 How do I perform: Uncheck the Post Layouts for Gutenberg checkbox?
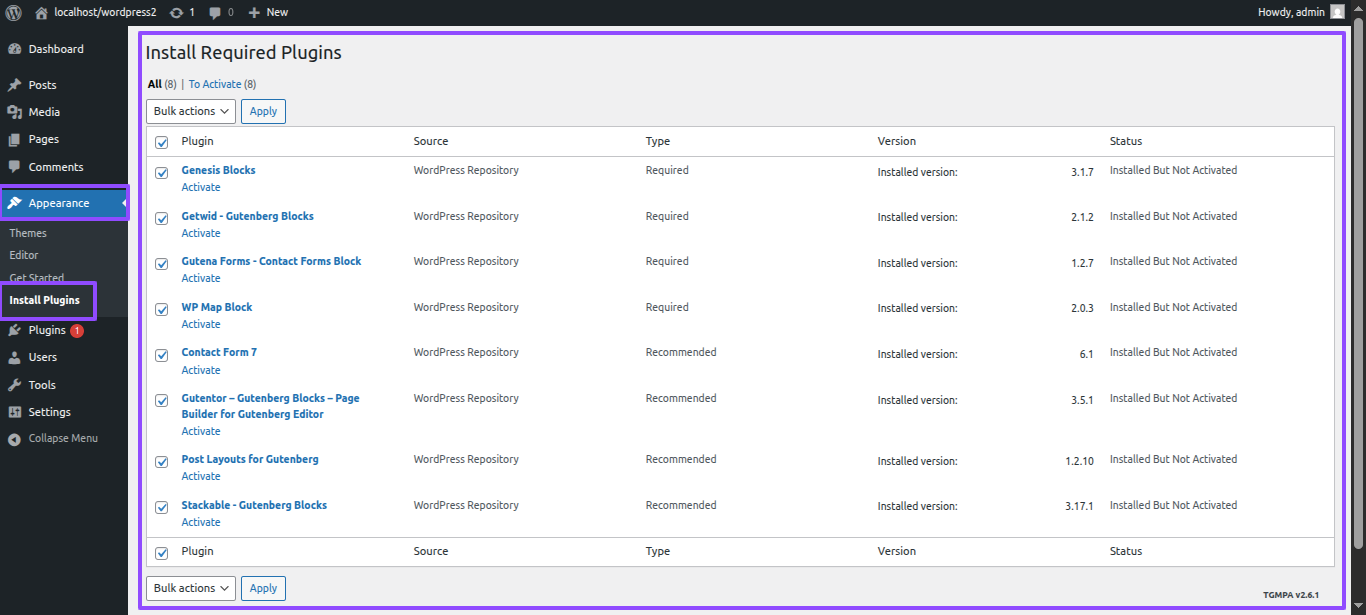click(162, 462)
